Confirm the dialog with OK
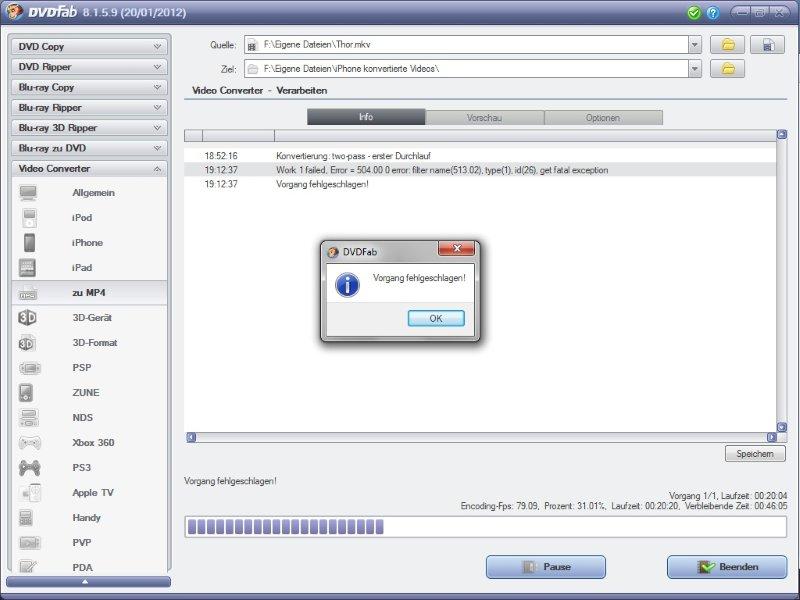 point(436,318)
